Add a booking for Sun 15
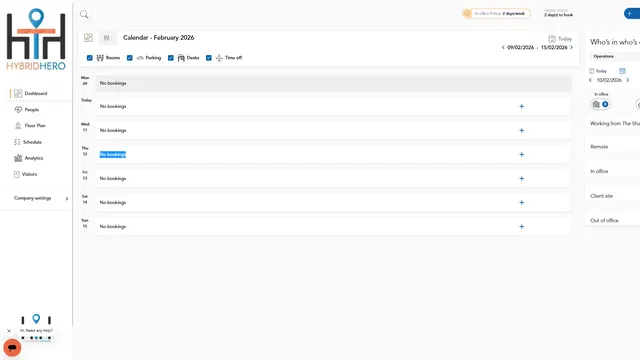 tap(522, 227)
